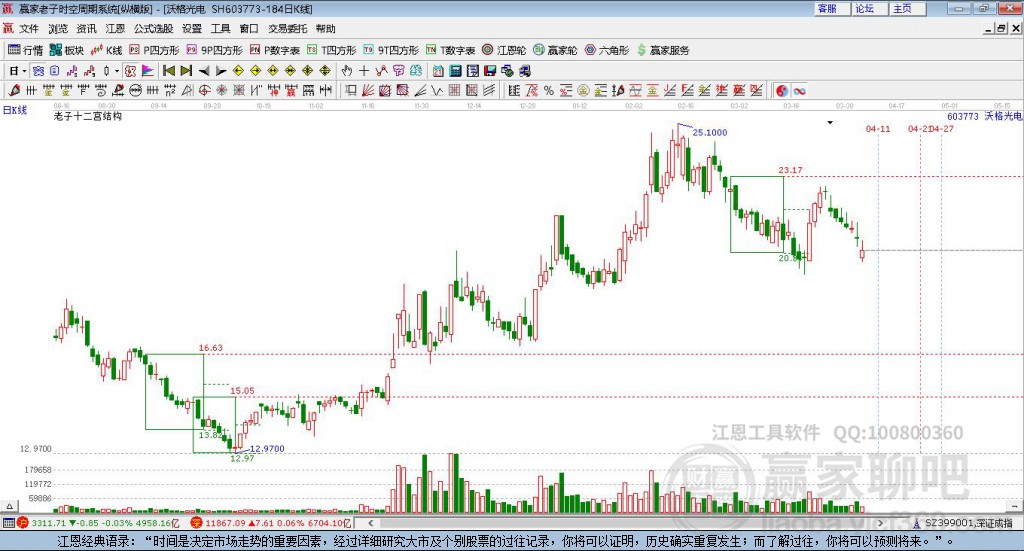Viewport: 1024px width, 551px height.
Task: Open the 江恩 menu
Action: point(115,29)
